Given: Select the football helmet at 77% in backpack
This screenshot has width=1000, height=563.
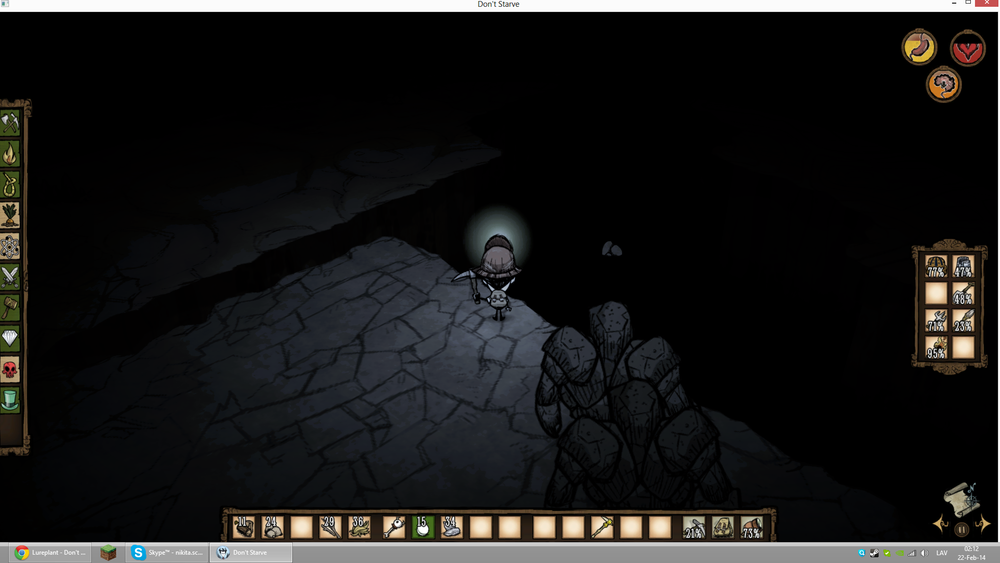Looking at the screenshot, I should coord(936,266).
